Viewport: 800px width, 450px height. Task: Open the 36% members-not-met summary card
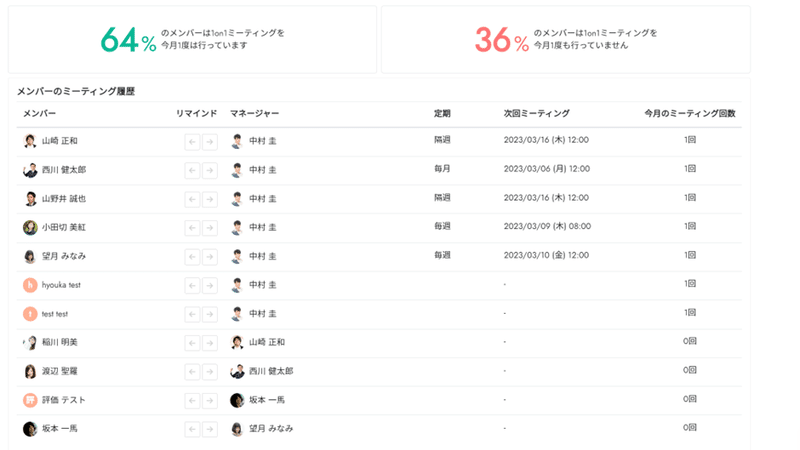pos(566,39)
